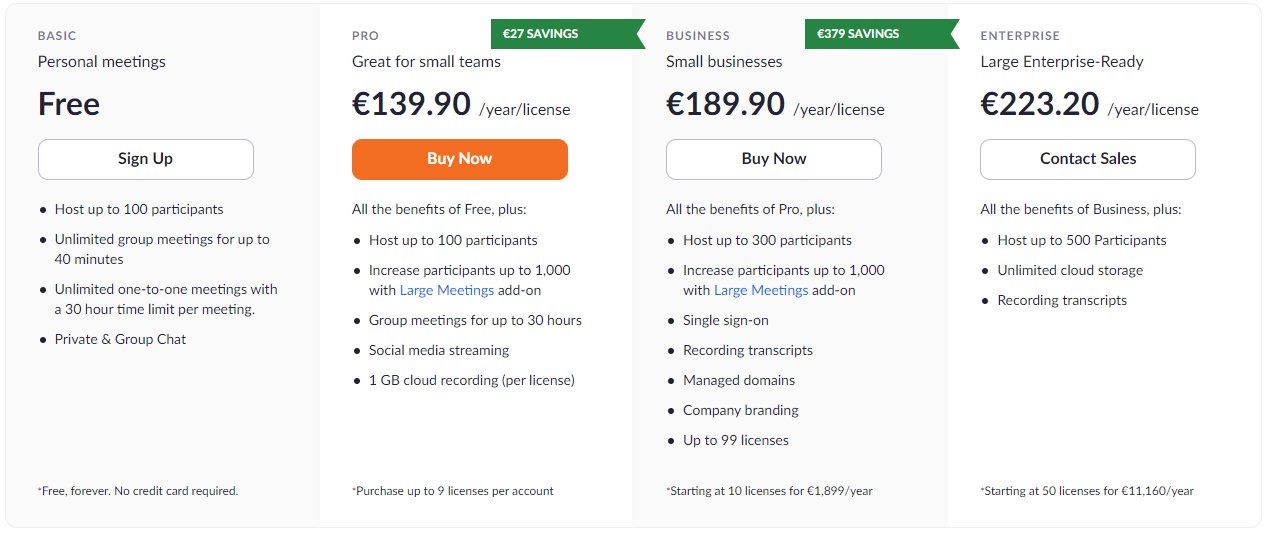Viewport: 1264px width, 534px height.
Task: Click the Enterprise plan label
Action: coord(1020,36)
